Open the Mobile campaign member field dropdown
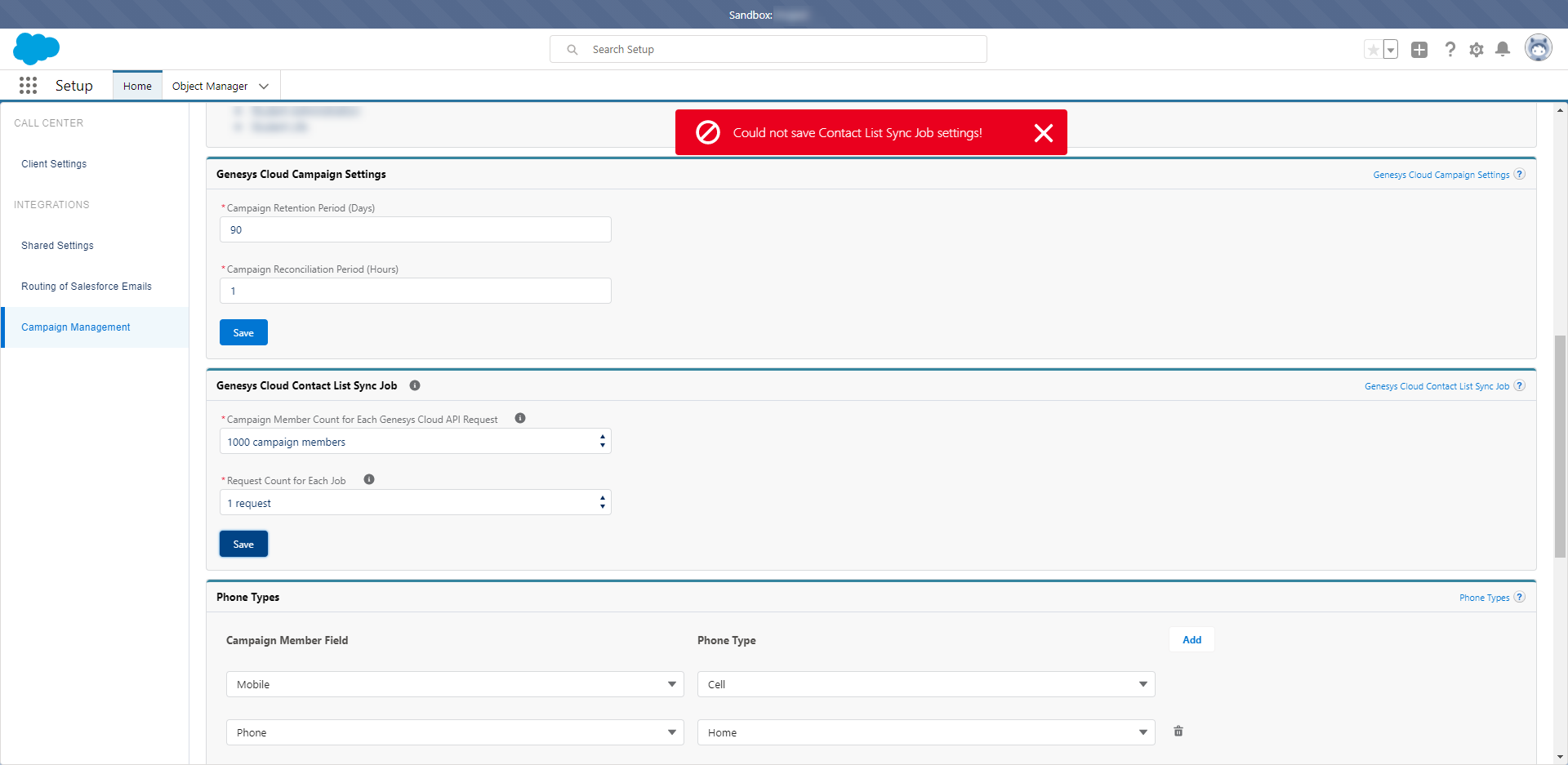The height and width of the screenshot is (765, 1568). click(x=455, y=684)
